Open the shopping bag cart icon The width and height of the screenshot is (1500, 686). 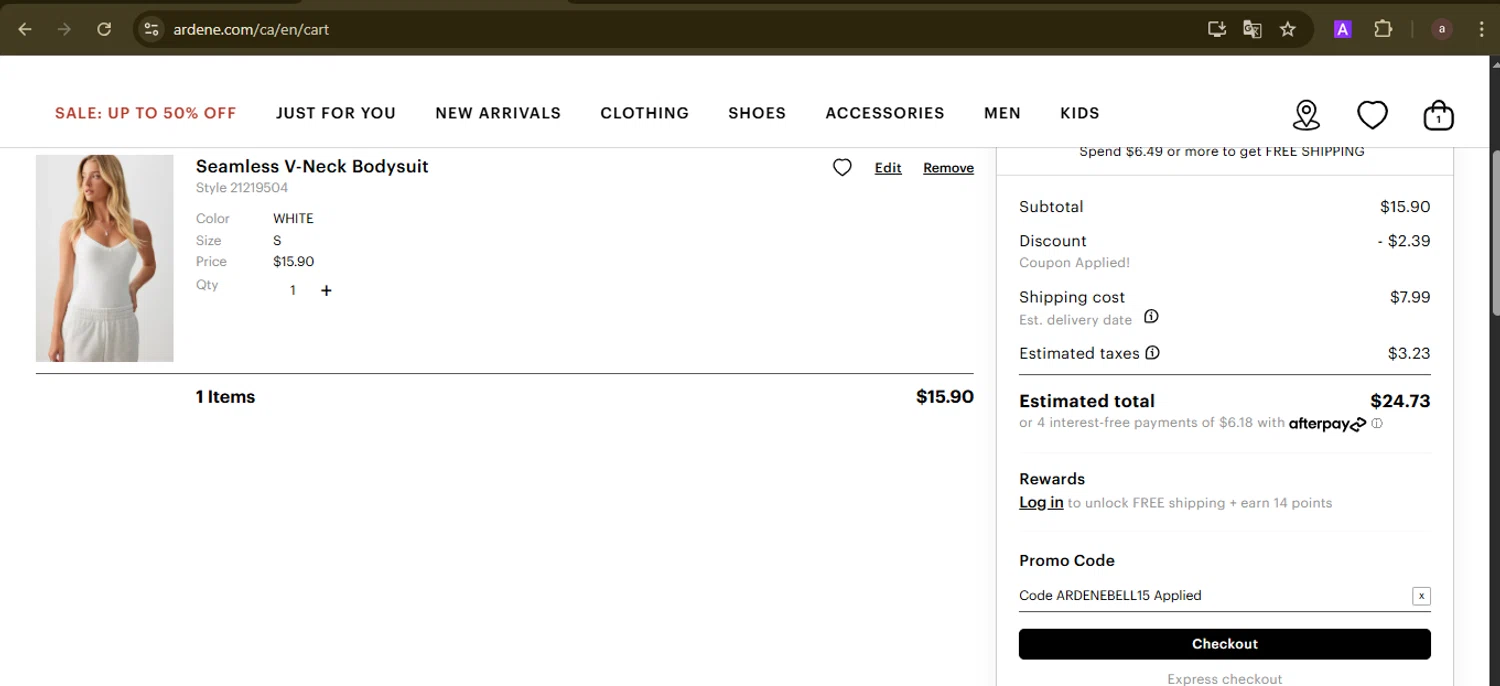pyautogui.click(x=1438, y=115)
